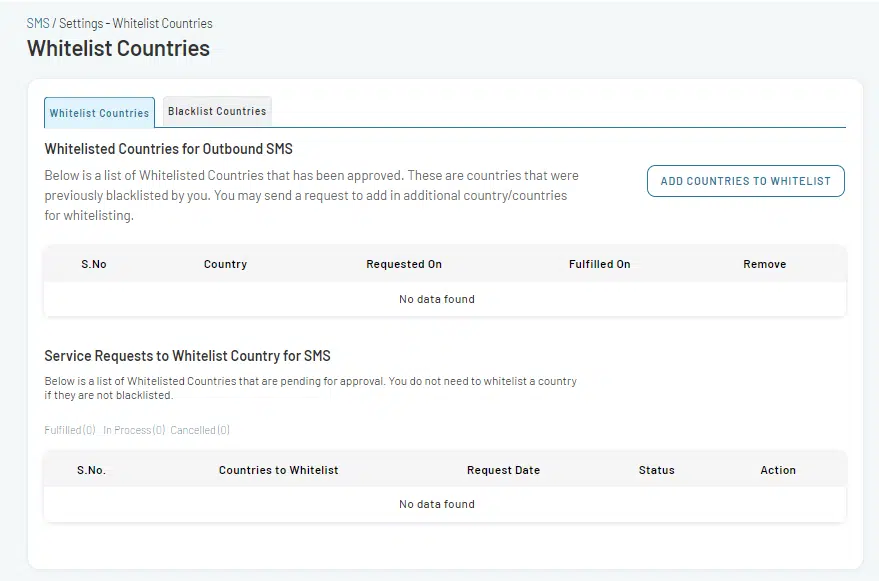This screenshot has width=879, height=581.
Task: Click the Add Countries to Whitelist button
Action: (x=746, y=181)
